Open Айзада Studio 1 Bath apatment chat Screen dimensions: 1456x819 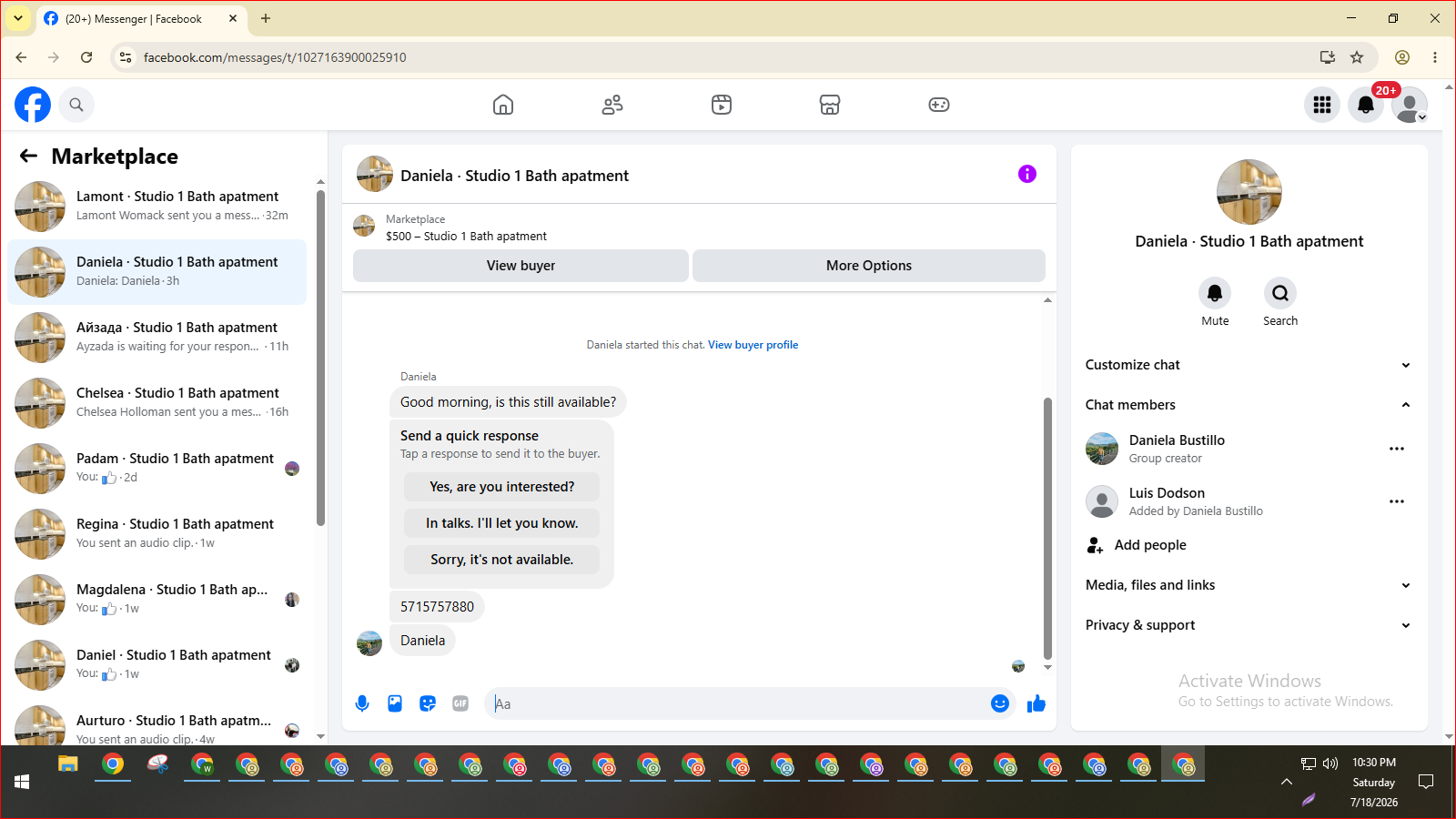click(157, 338)
